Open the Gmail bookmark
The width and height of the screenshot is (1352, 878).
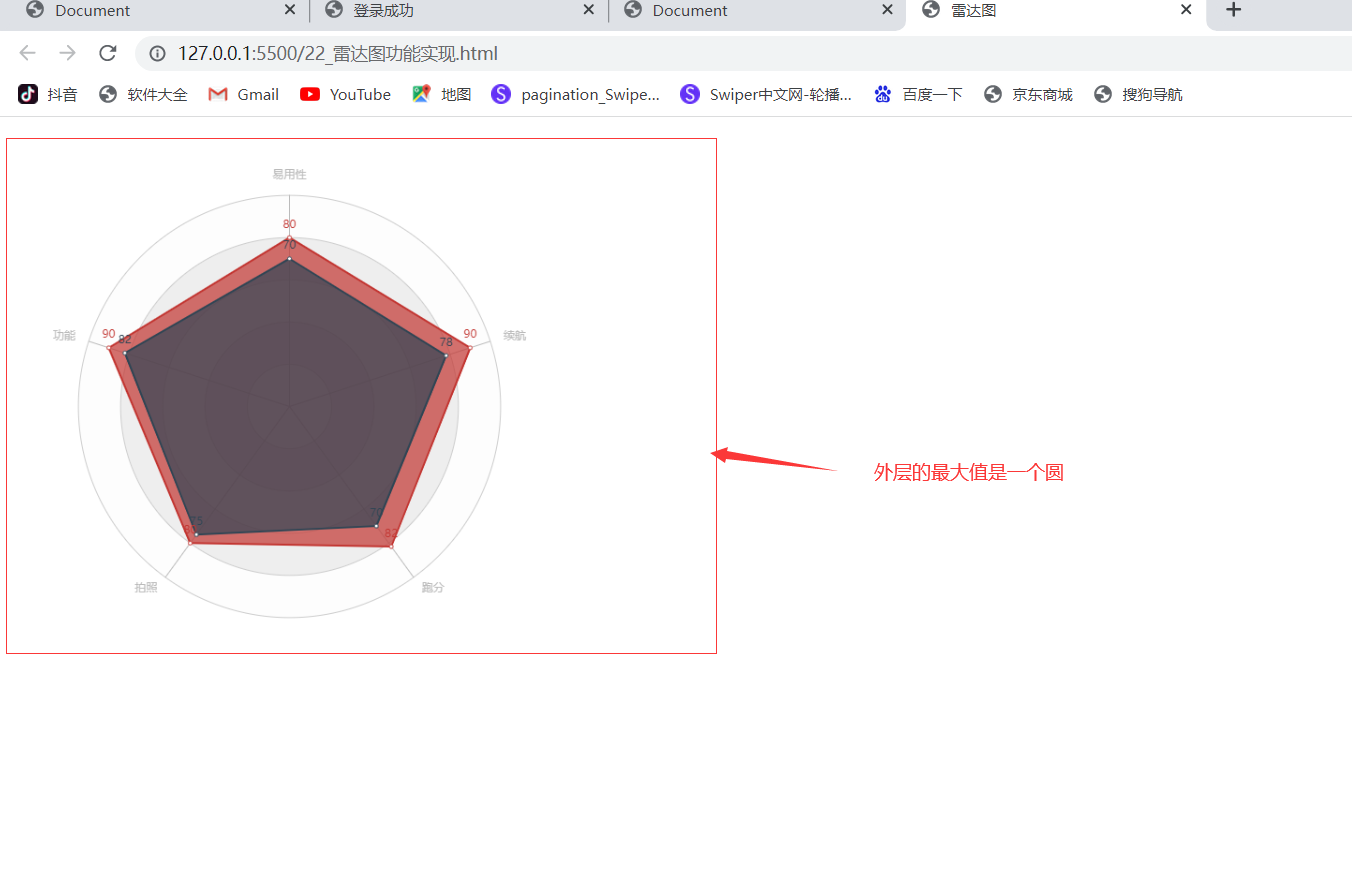point(244,94)
